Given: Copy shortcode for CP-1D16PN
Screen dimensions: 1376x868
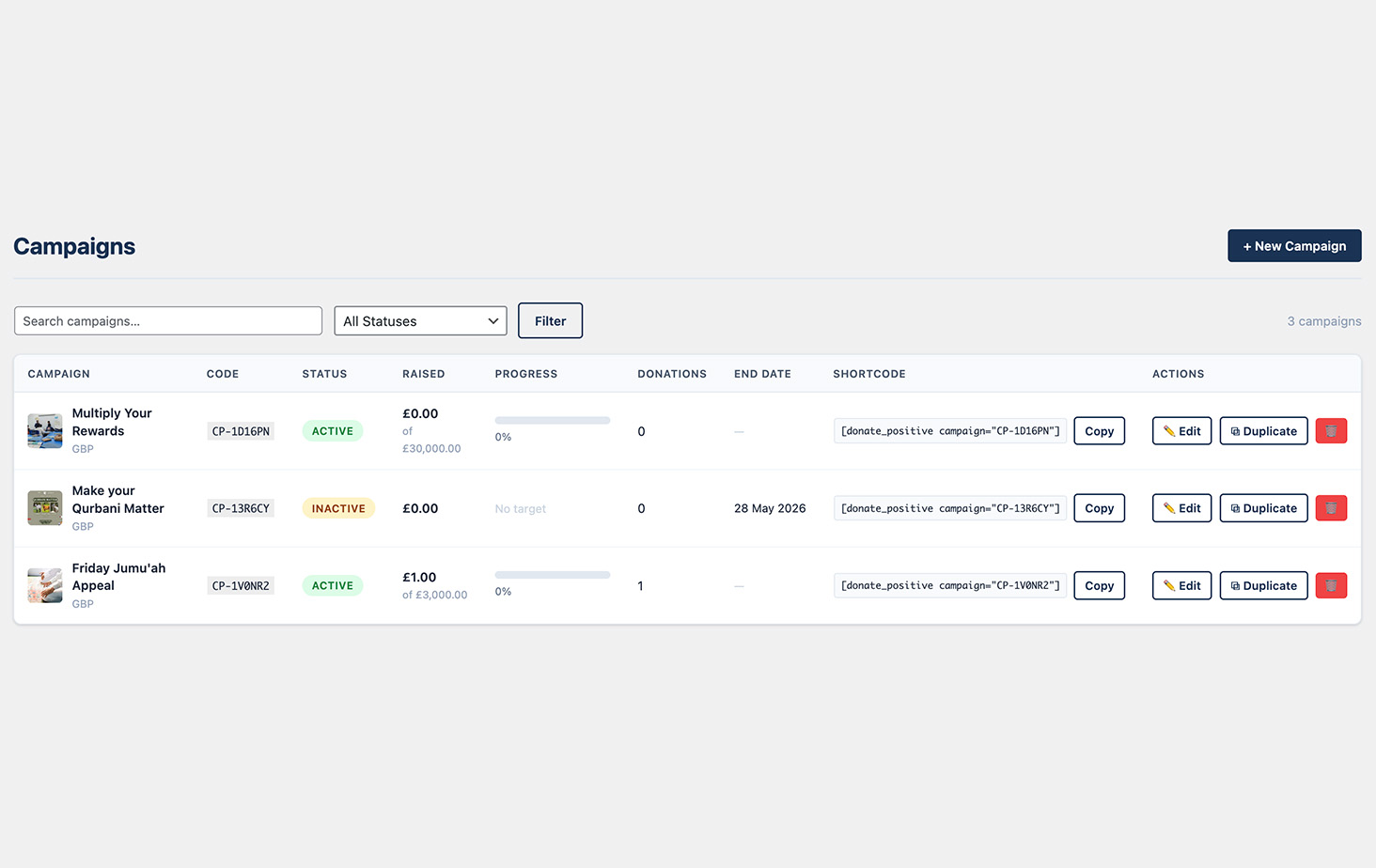Looking at the screenshot, I should [1099, 431].
